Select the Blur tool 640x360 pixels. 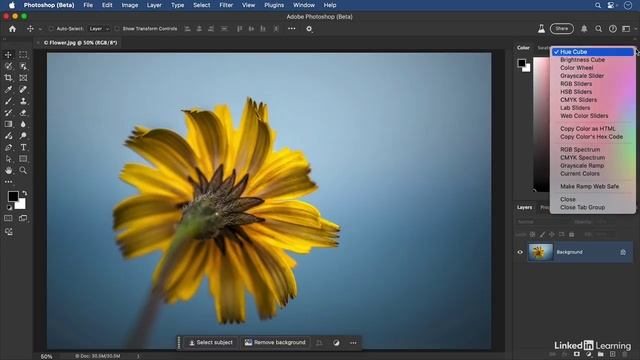23,124
